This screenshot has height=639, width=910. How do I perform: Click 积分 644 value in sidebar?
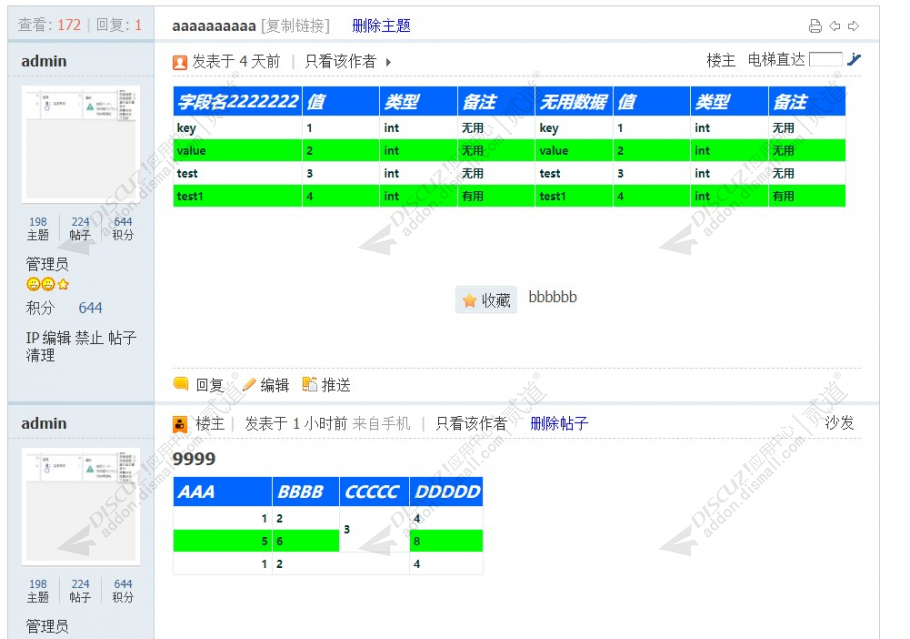click(x=91, y=308)
